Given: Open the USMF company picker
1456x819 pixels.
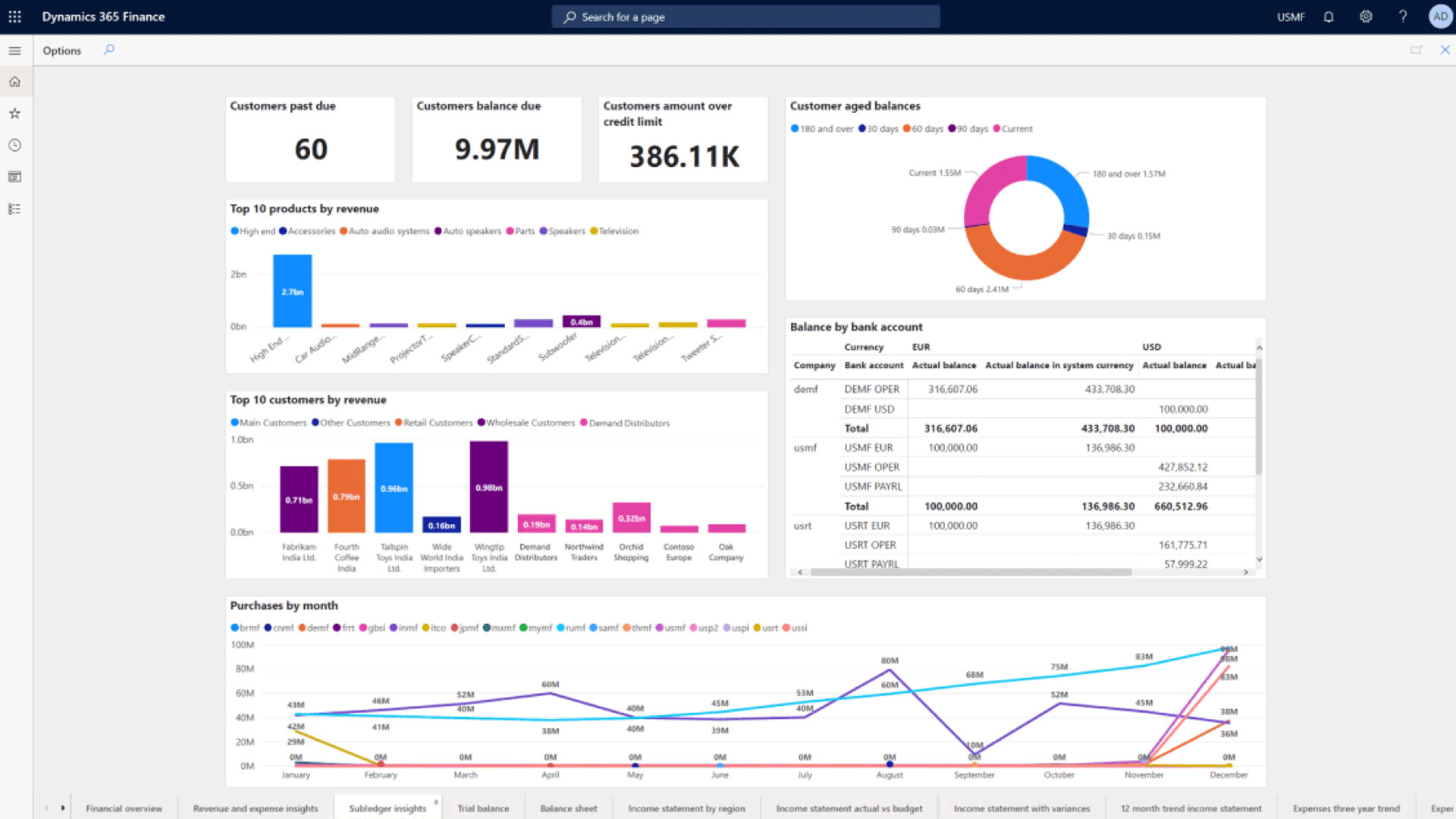Looking at the screenshot, I should pyautogui.click(x=1291, y=16).
